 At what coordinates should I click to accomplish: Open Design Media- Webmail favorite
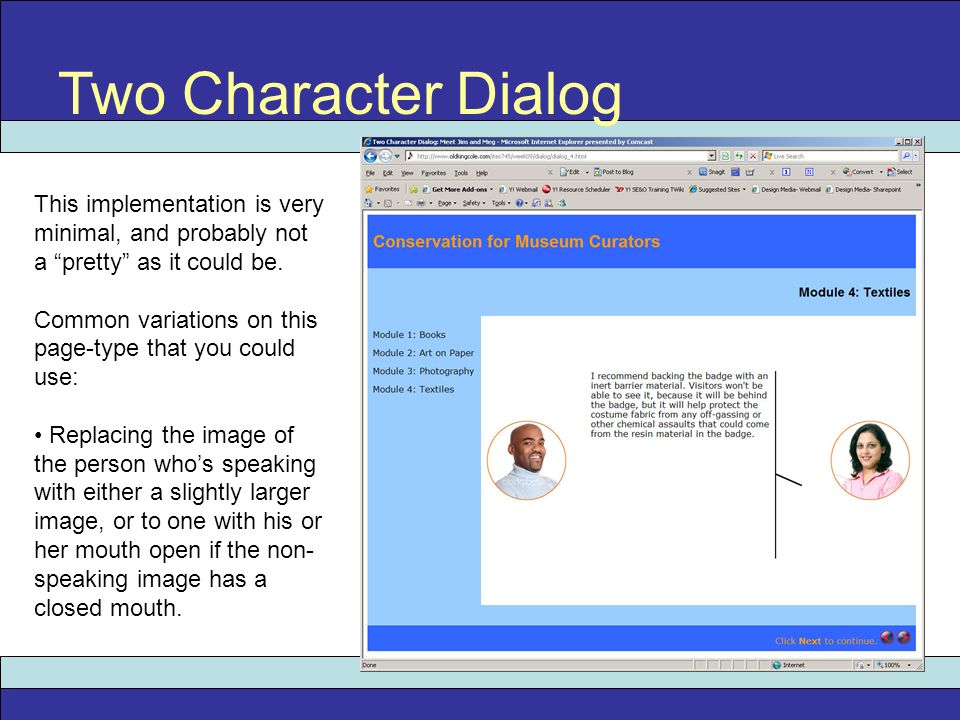[x=786, y=189]
